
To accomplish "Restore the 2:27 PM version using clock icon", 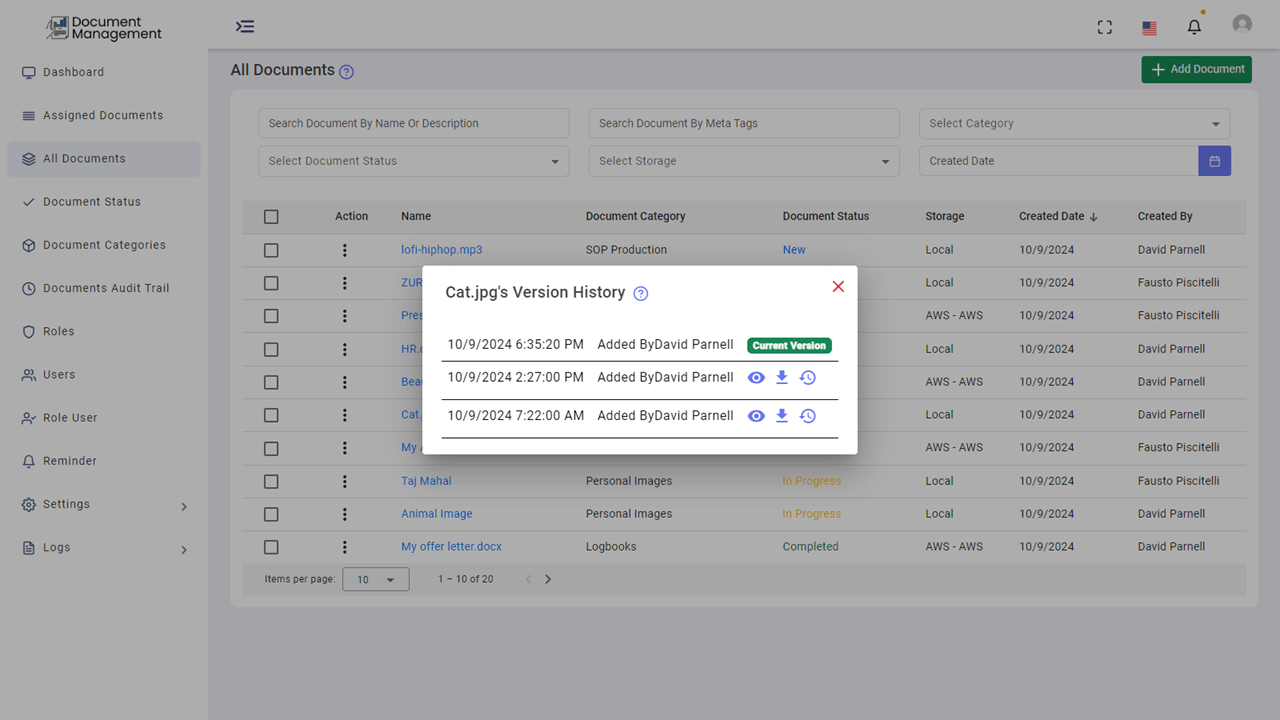I will 808,377.
